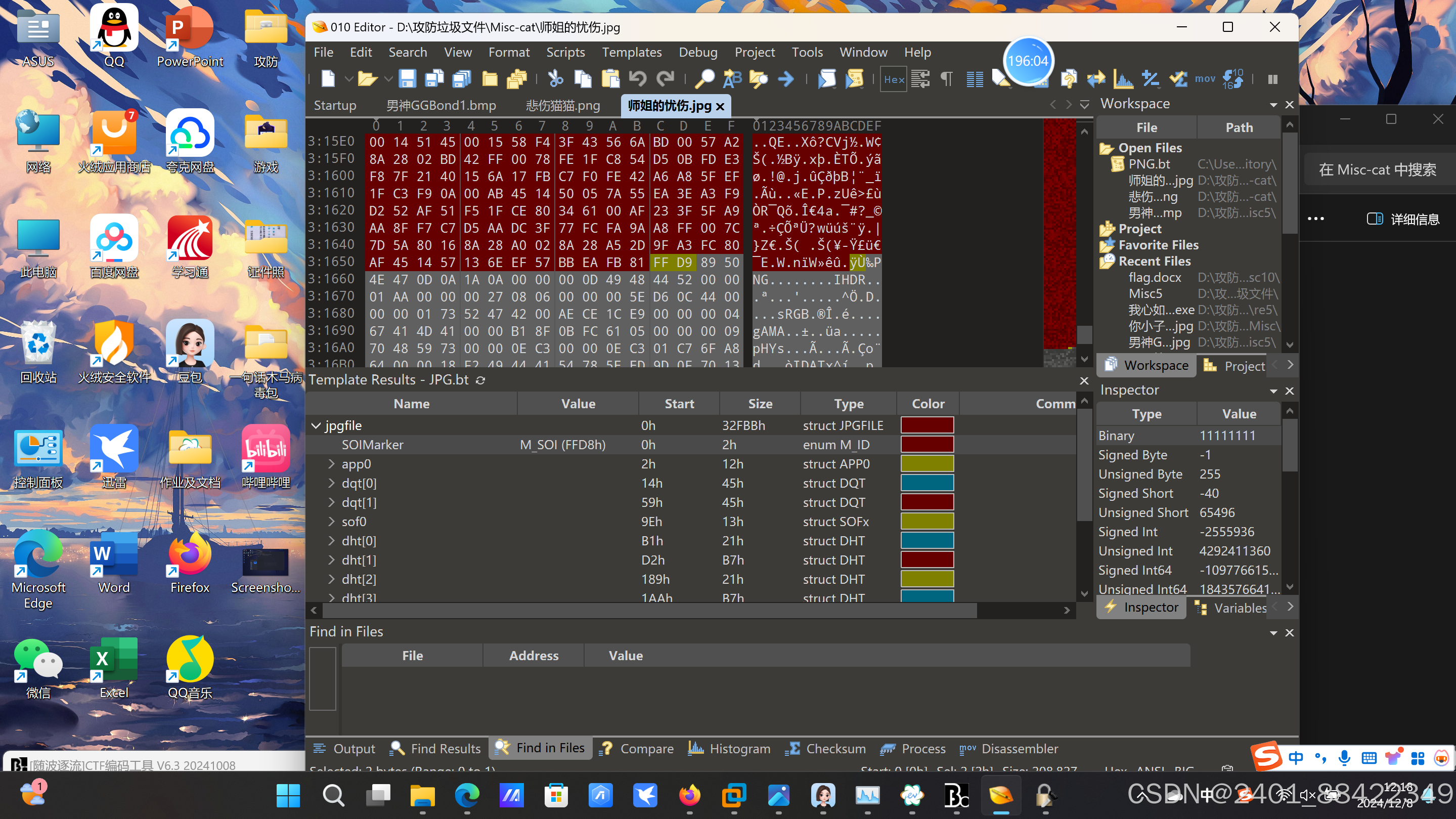1456x819 pixels.
Task: Collapse the jpgfile struct node
Action: (x=316, y=425)
